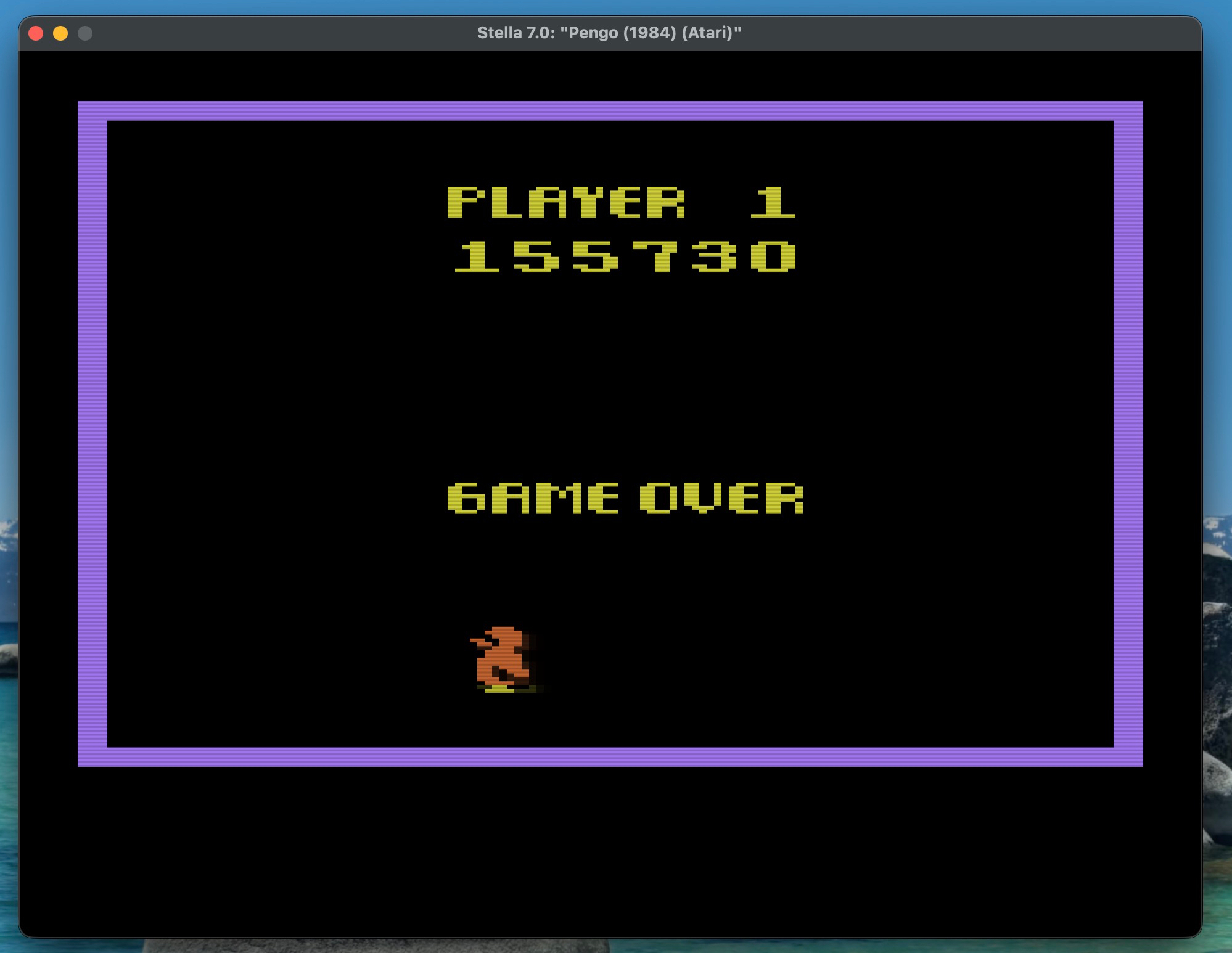This screenshot has width=1232, height=953.
Task: Click the grayed-out zoom window button
Action: click(85, 33)
